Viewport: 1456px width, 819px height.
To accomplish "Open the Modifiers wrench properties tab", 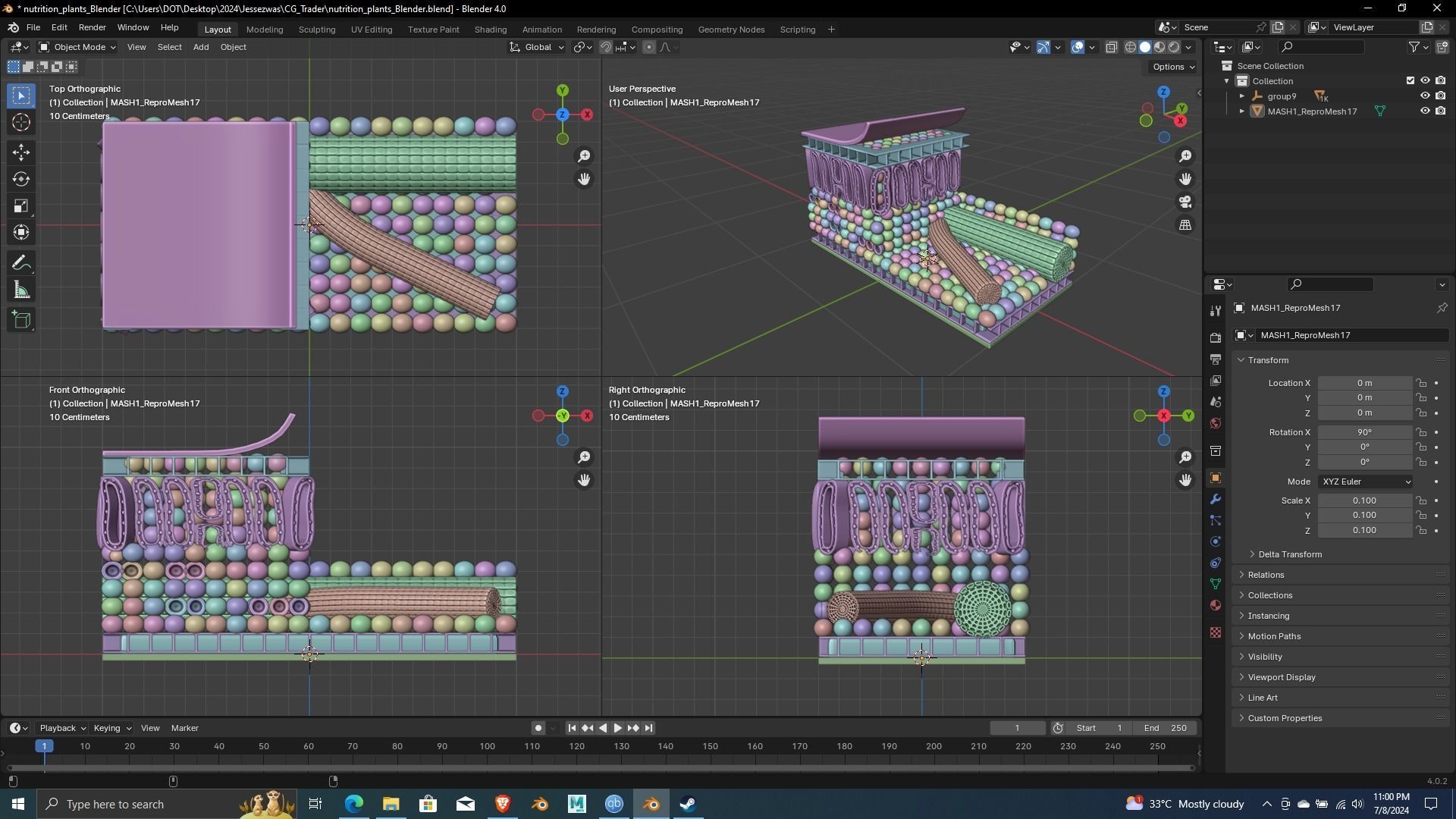I will (1216, 499).
